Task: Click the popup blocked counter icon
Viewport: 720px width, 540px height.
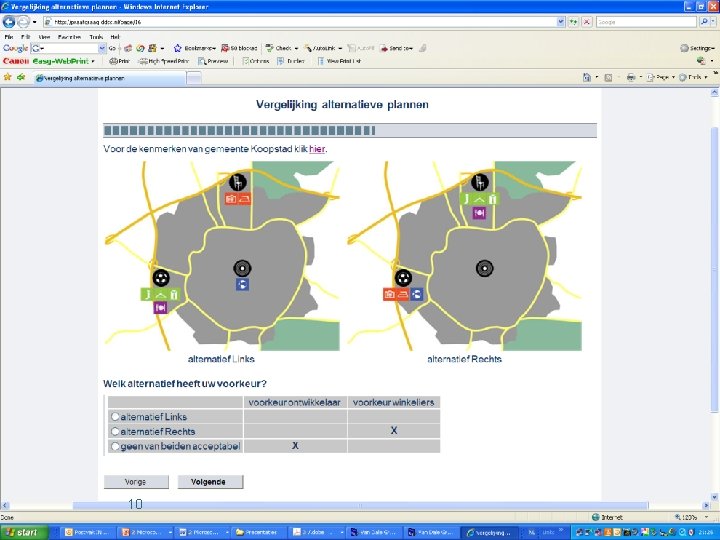Action: click(x=239, y=48)
